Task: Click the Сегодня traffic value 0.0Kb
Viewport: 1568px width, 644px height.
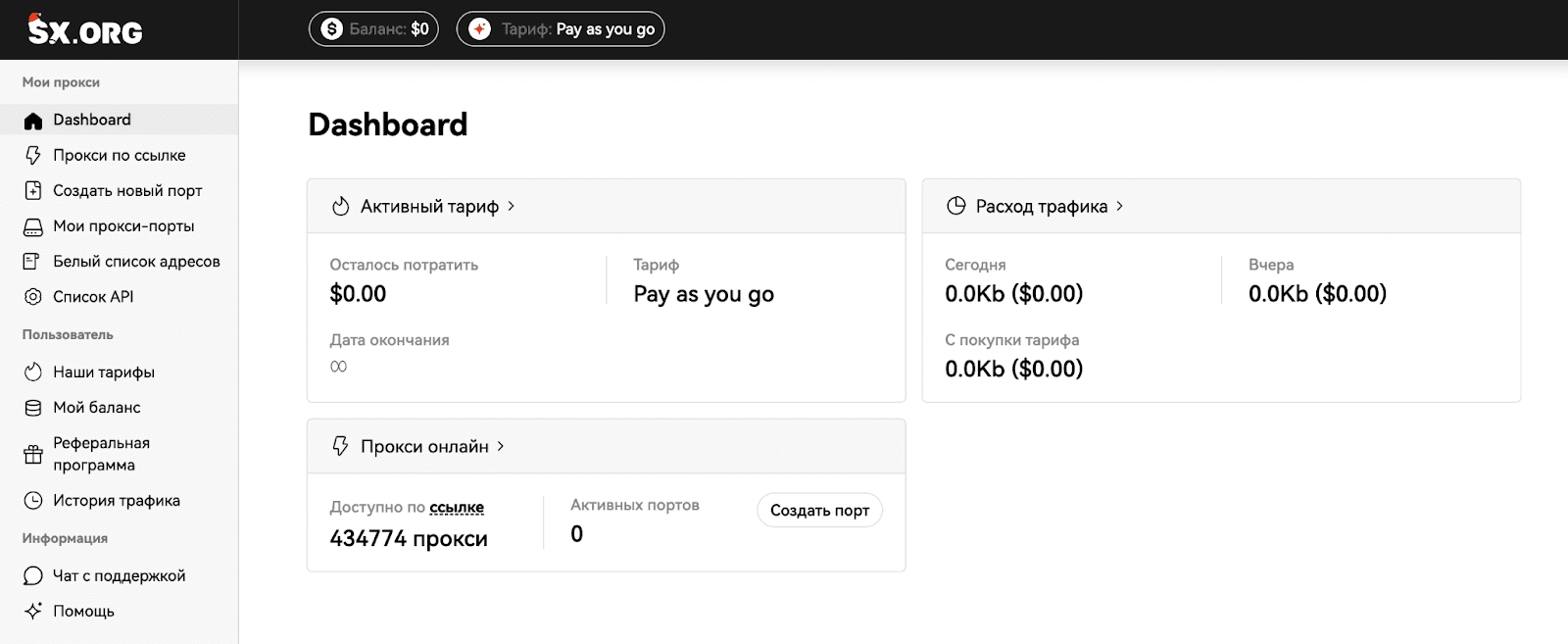Action: point(1014,294)
